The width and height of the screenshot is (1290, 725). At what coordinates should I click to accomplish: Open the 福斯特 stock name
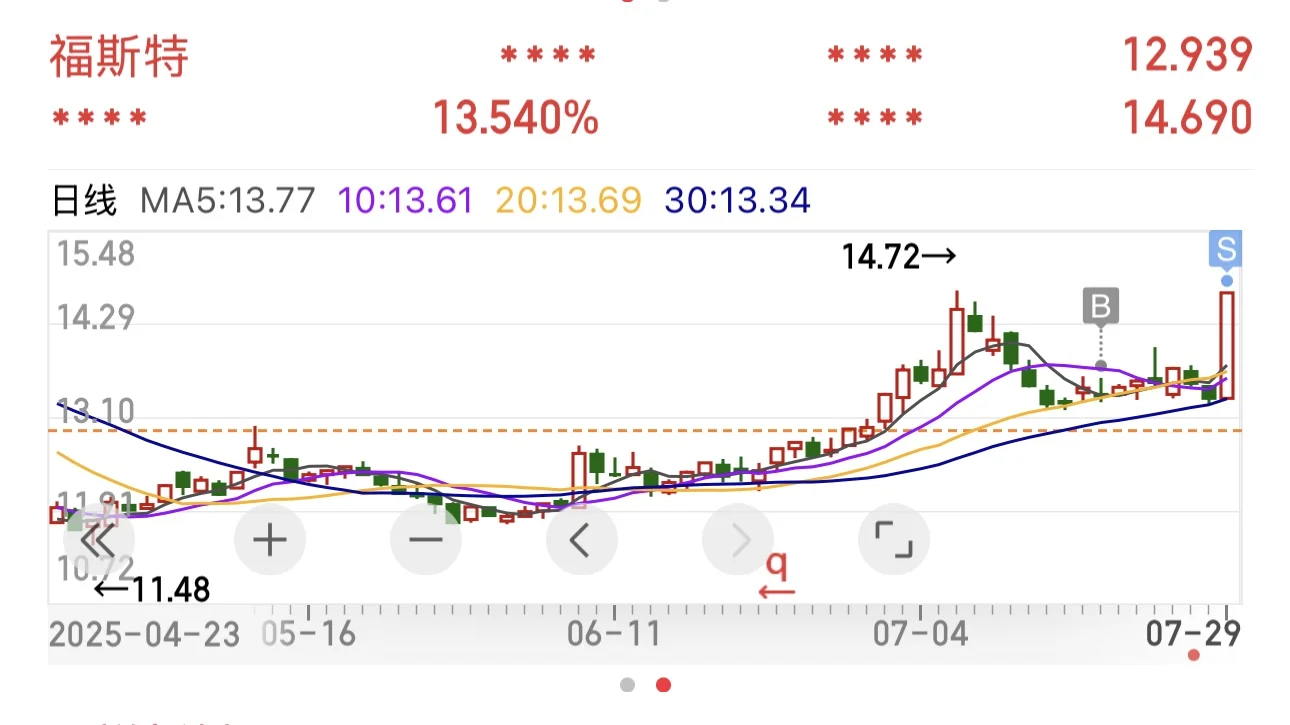(x=119, y=57)
